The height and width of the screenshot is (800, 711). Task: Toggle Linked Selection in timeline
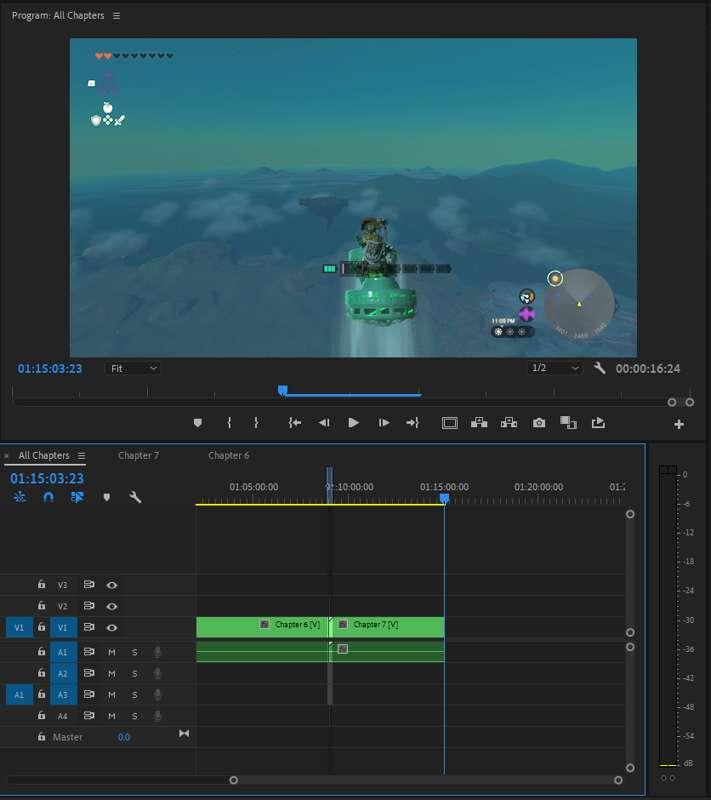coord(77,497)
